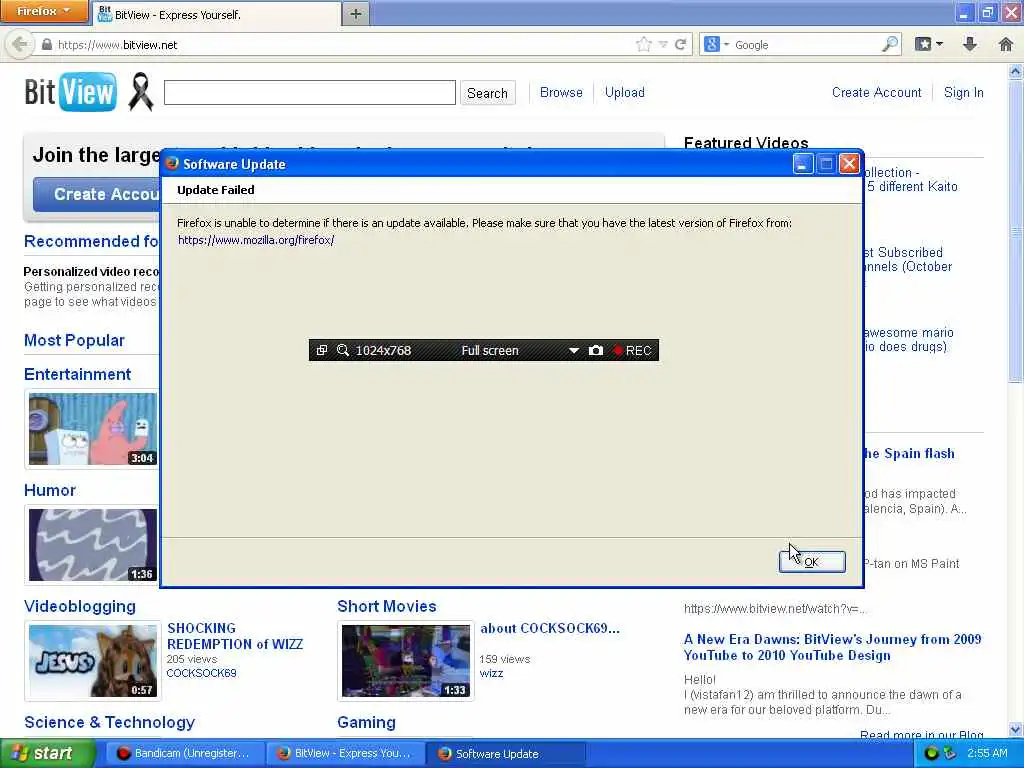Click the Sign In link
This screenshot has width=1024, height=768.
click(963, 93)
